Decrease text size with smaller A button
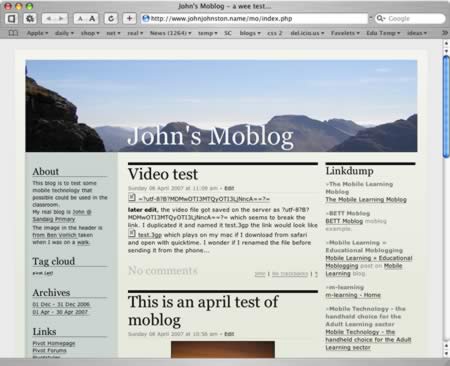Viewport: 450px width, 366px height. tap(80, 19)
